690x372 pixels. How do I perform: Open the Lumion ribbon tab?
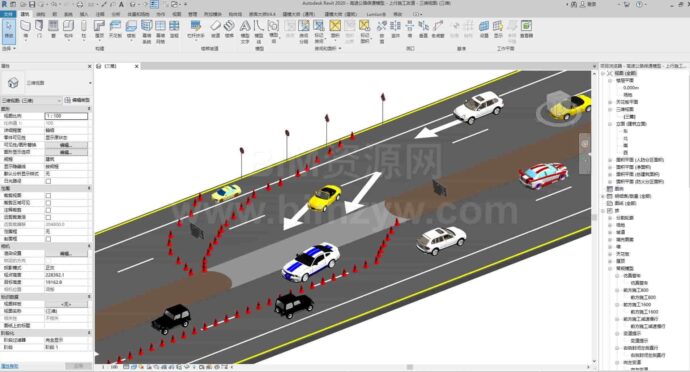[376, 14]
